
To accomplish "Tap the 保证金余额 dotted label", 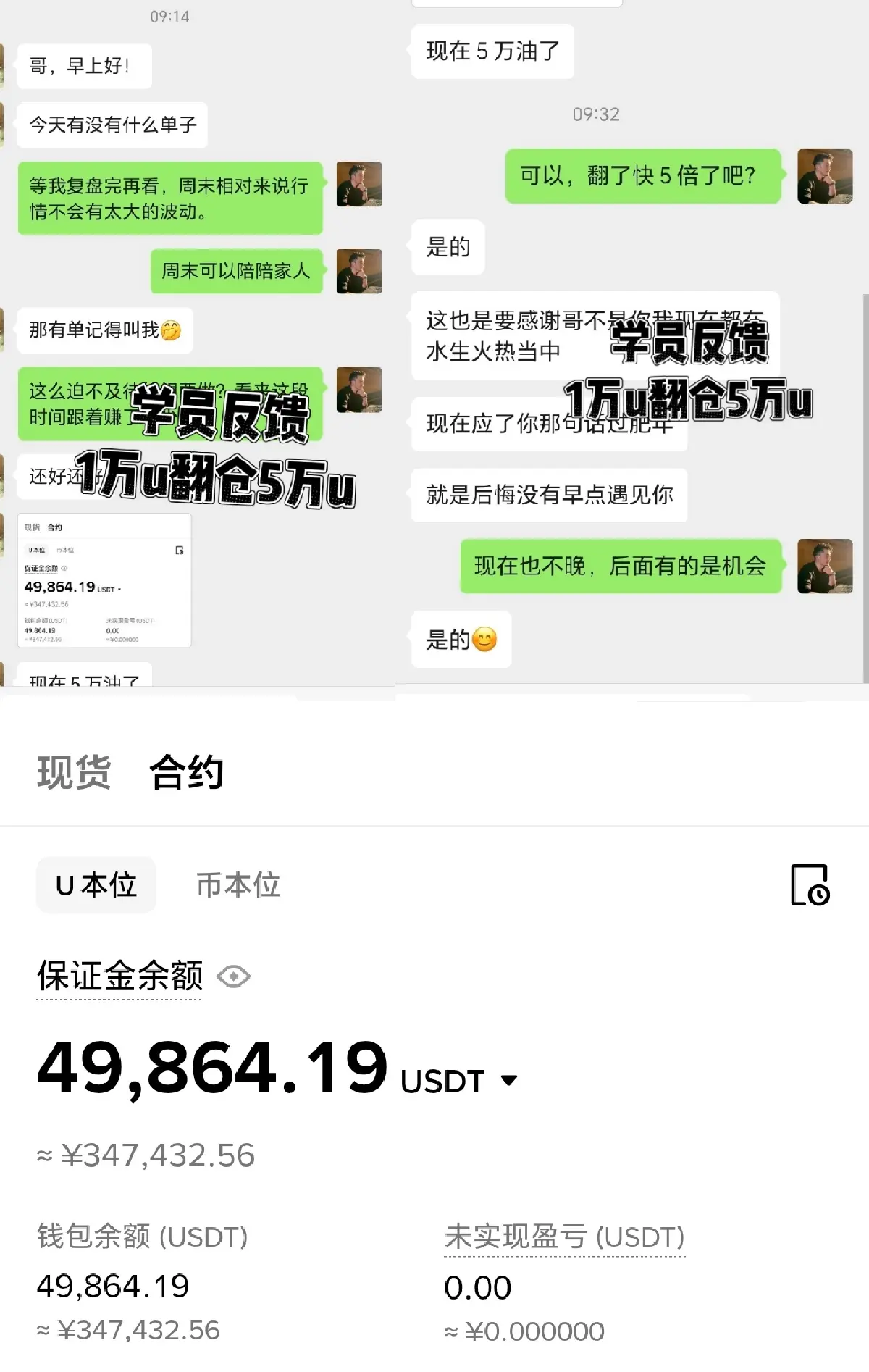I will pos(119,976).
